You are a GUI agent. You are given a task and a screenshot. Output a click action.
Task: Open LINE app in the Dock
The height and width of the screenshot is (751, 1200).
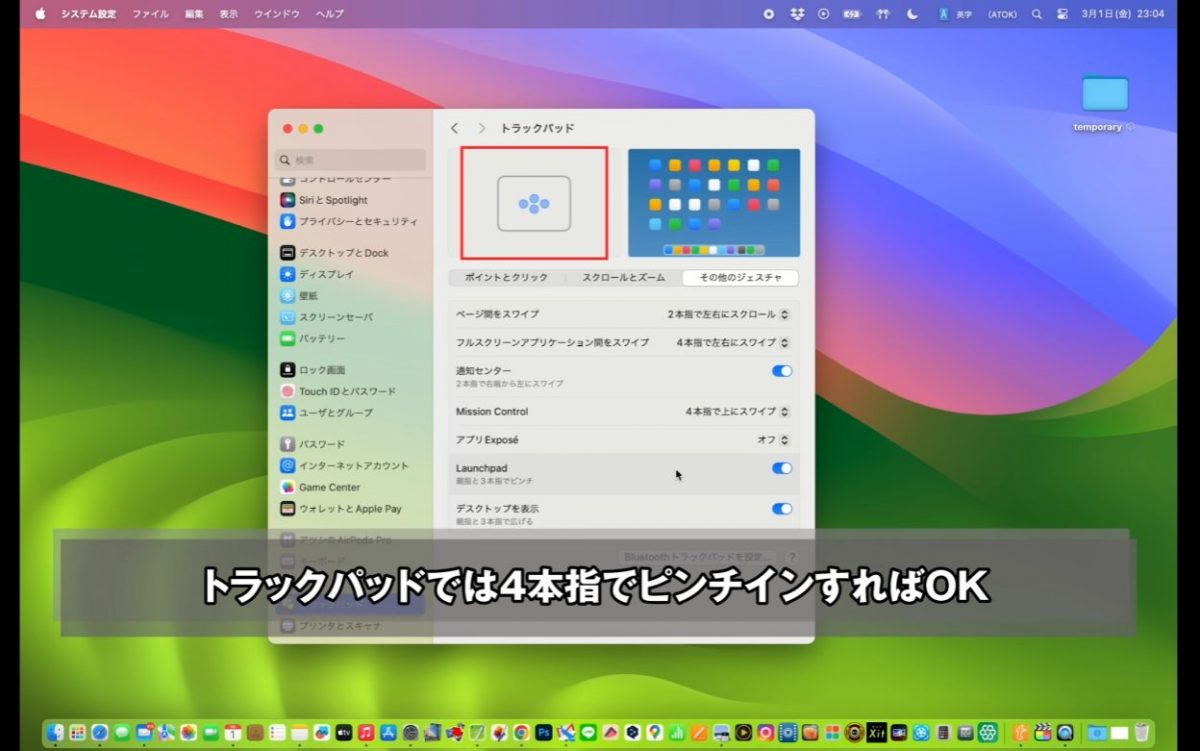pos(588,732)
